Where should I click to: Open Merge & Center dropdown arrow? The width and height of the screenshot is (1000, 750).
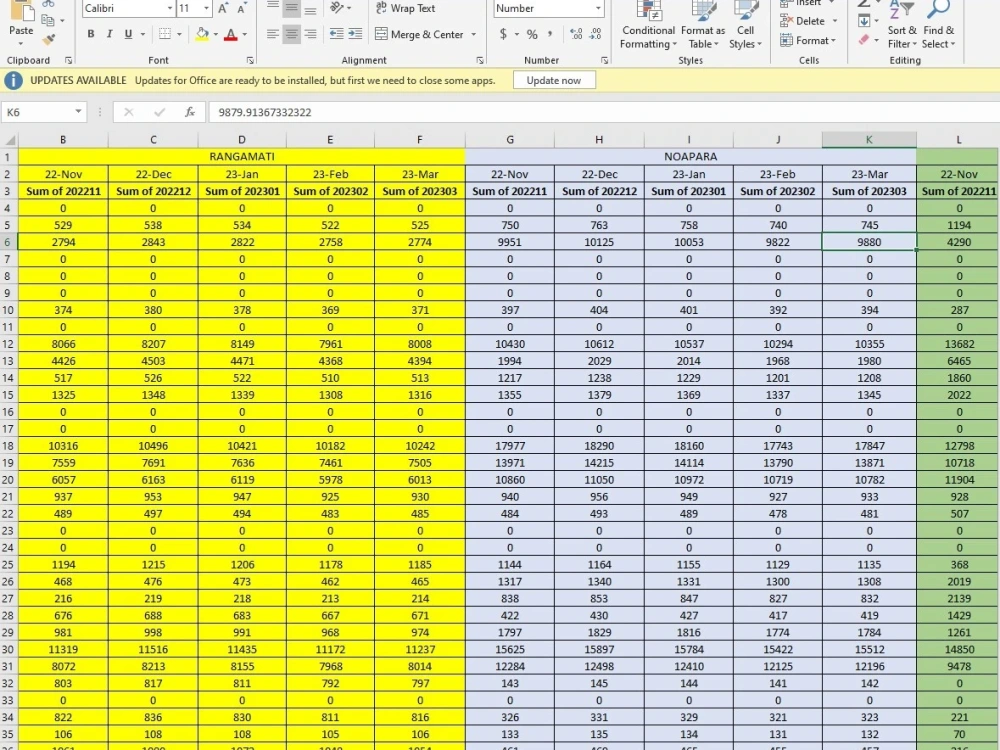pyautogui.click(x=473, y=34)
